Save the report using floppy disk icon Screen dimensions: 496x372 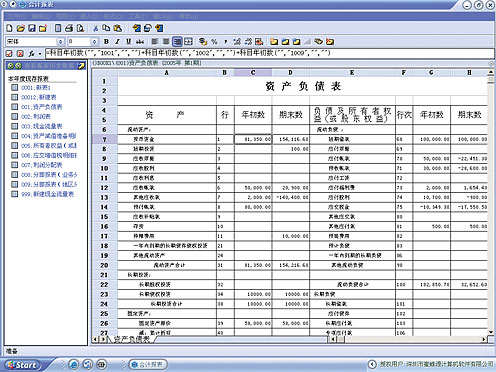click(x=32, y=28)
